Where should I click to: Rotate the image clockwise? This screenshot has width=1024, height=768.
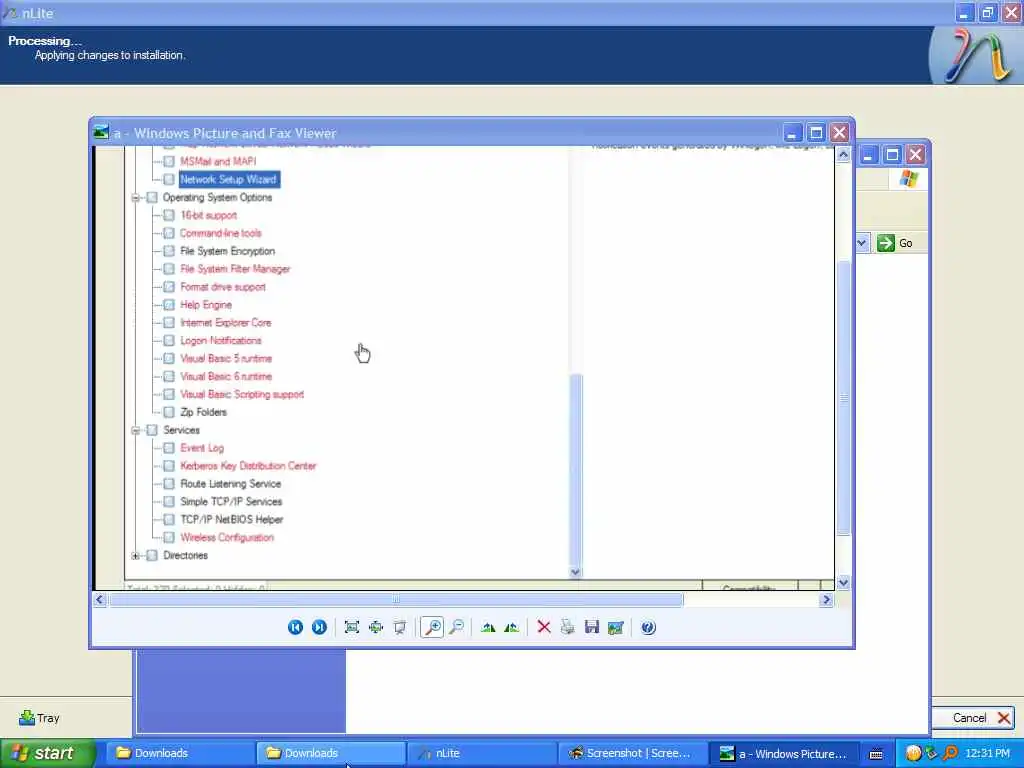coord(488,628)
